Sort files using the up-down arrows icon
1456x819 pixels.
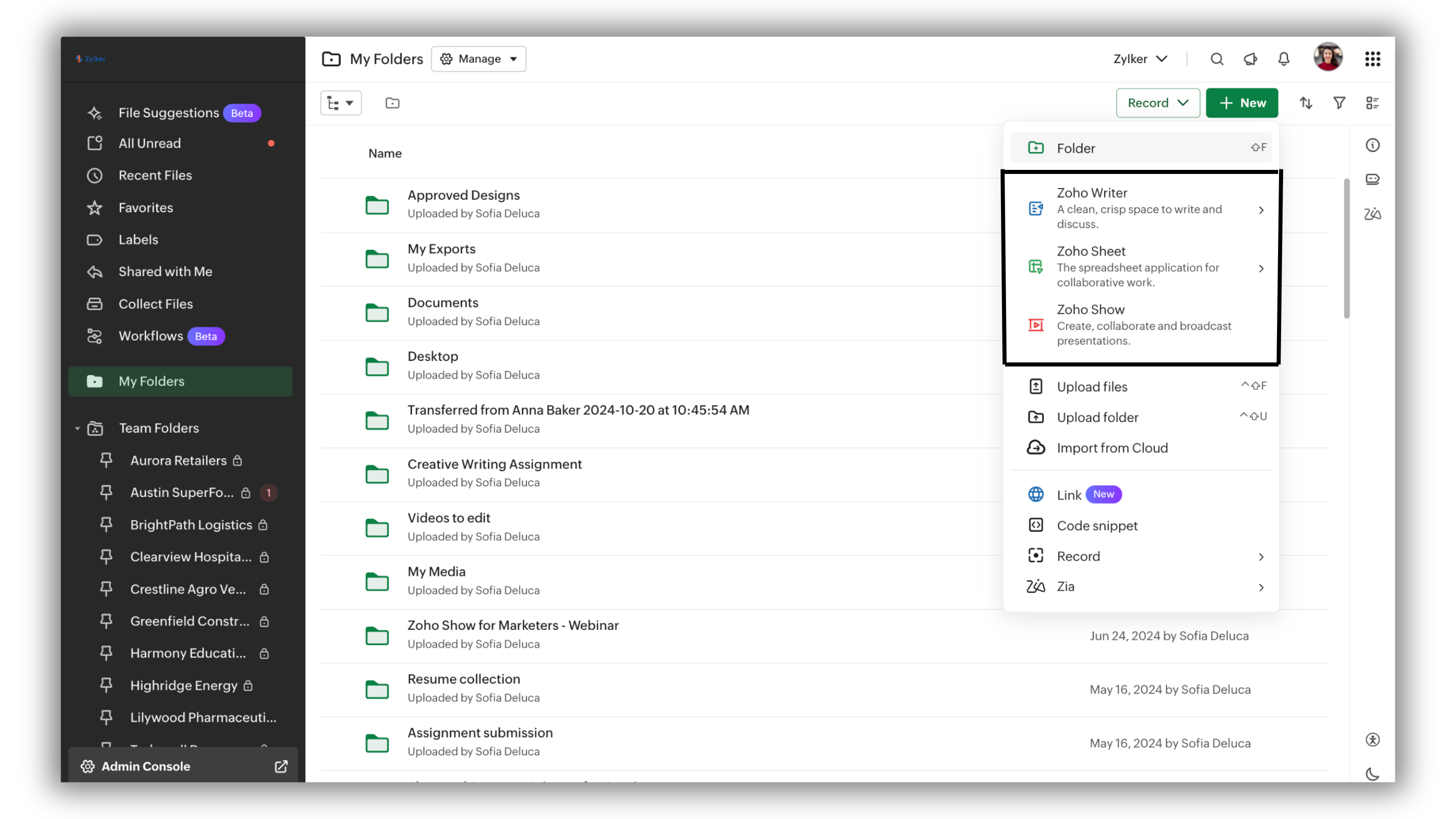click(x=1306, y=102)
